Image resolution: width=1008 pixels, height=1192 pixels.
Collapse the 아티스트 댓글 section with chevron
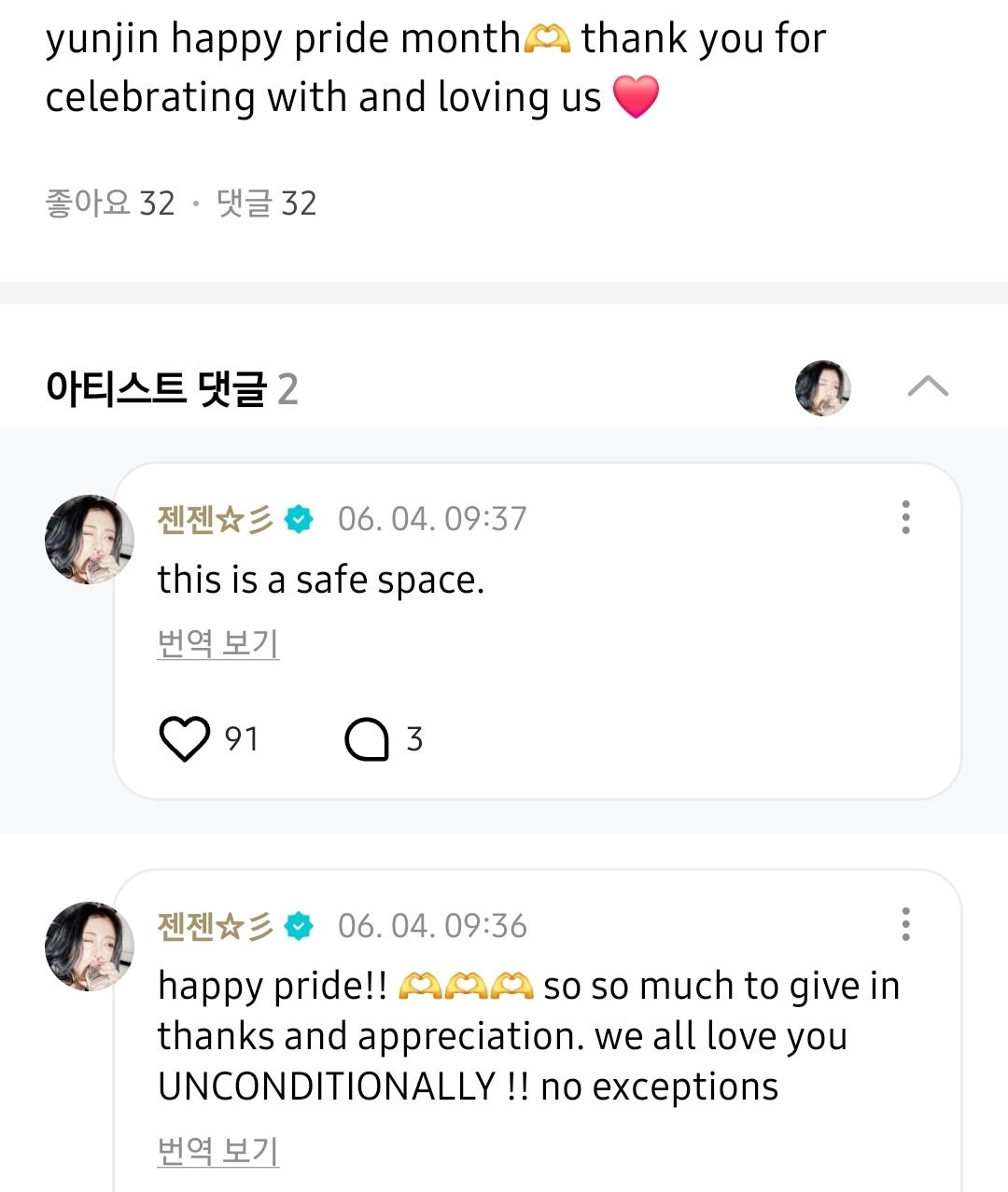[x=928, y=386]
